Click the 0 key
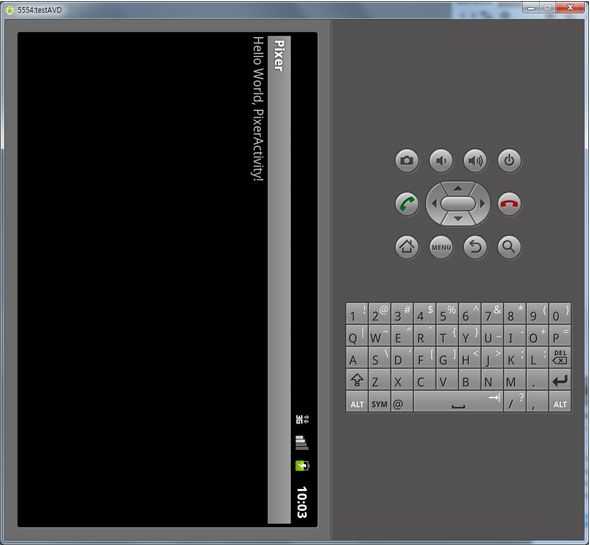Viewport: 590px width, 545px height. click(x=560, y=313)
